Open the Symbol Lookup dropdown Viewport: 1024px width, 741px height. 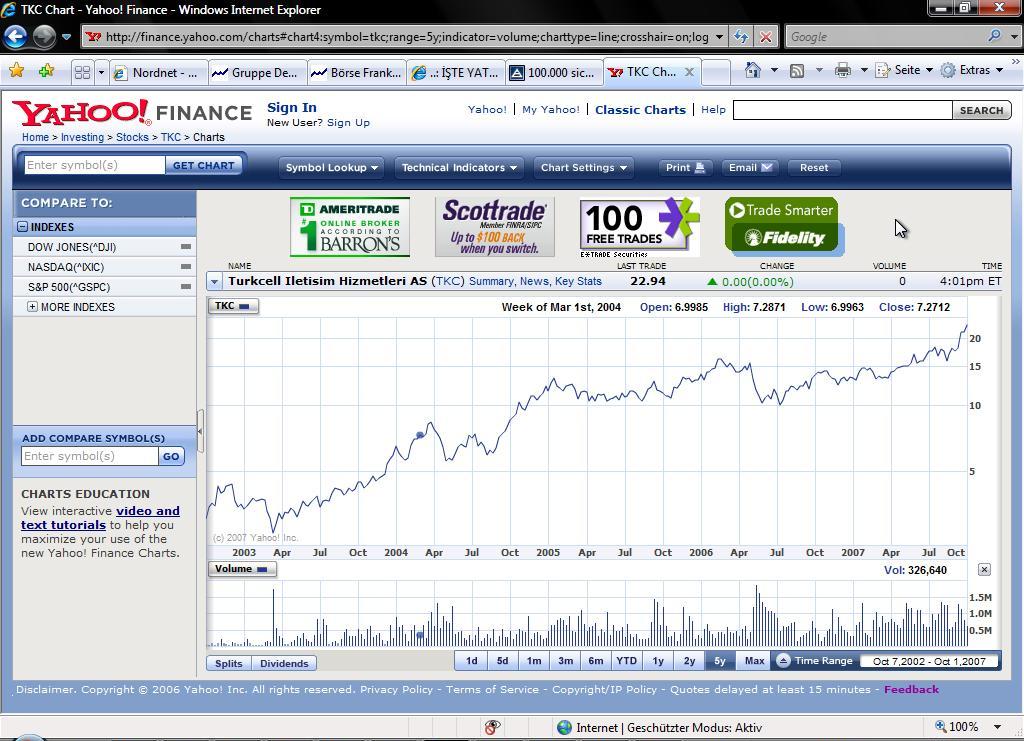click(x=332, y=168)
